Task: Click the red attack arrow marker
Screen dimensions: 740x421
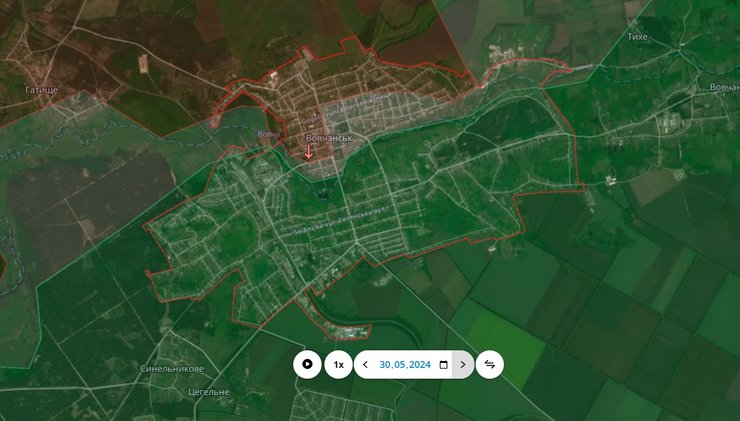Action: point(308,152)
